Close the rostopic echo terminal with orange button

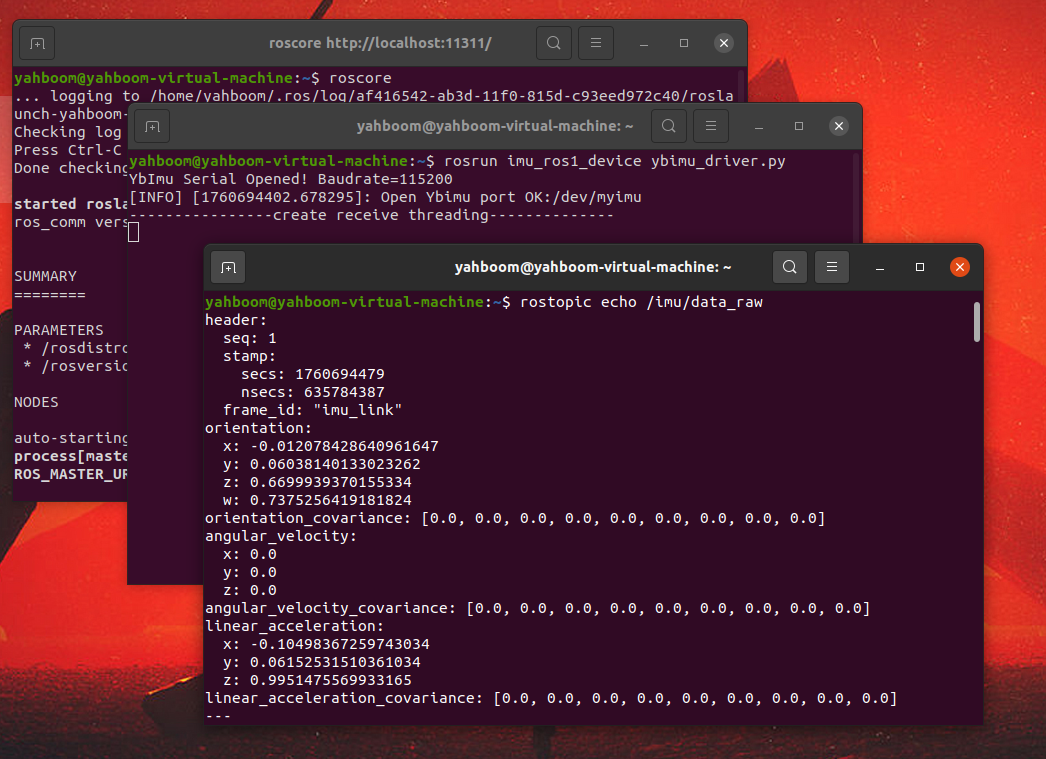click(960, 267)
